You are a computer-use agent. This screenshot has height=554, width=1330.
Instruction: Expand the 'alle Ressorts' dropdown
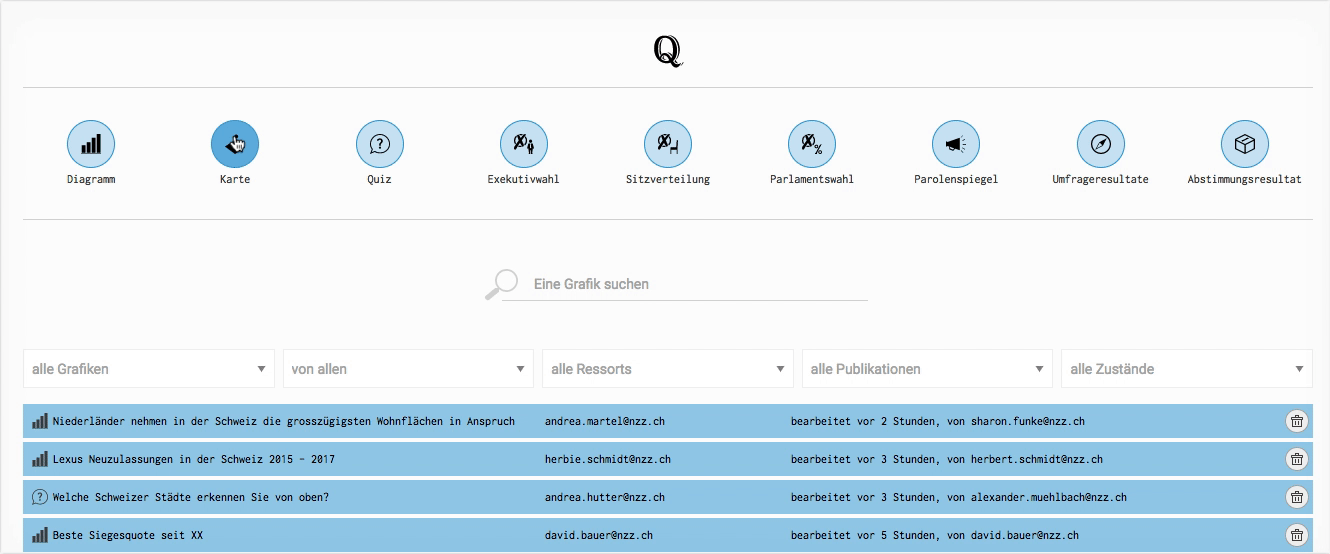click(668, 369)
